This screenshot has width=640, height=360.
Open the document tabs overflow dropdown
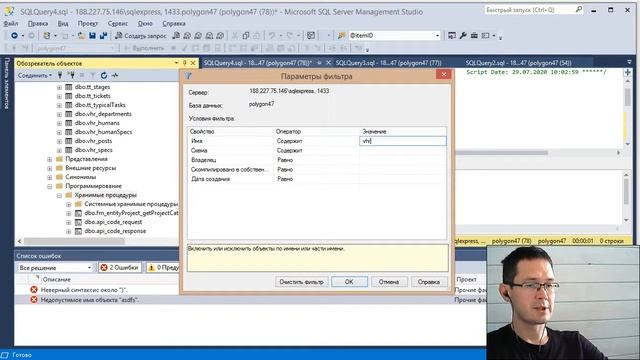(629, 62)
